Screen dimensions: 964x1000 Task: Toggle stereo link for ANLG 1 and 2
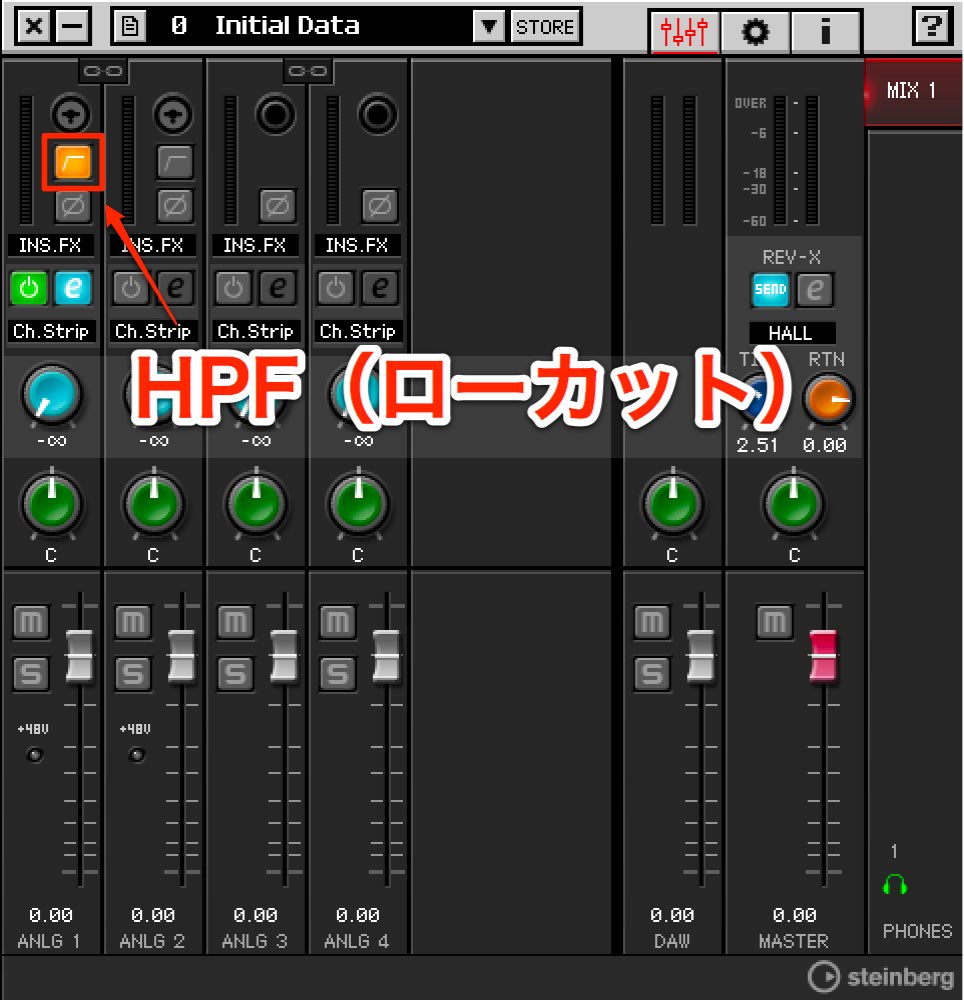coord(103,71)
